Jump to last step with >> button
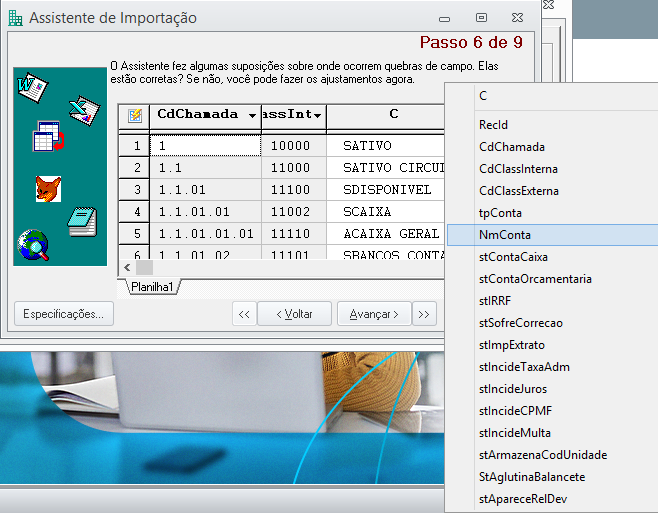The image size is (658, 513). (424, 314)
